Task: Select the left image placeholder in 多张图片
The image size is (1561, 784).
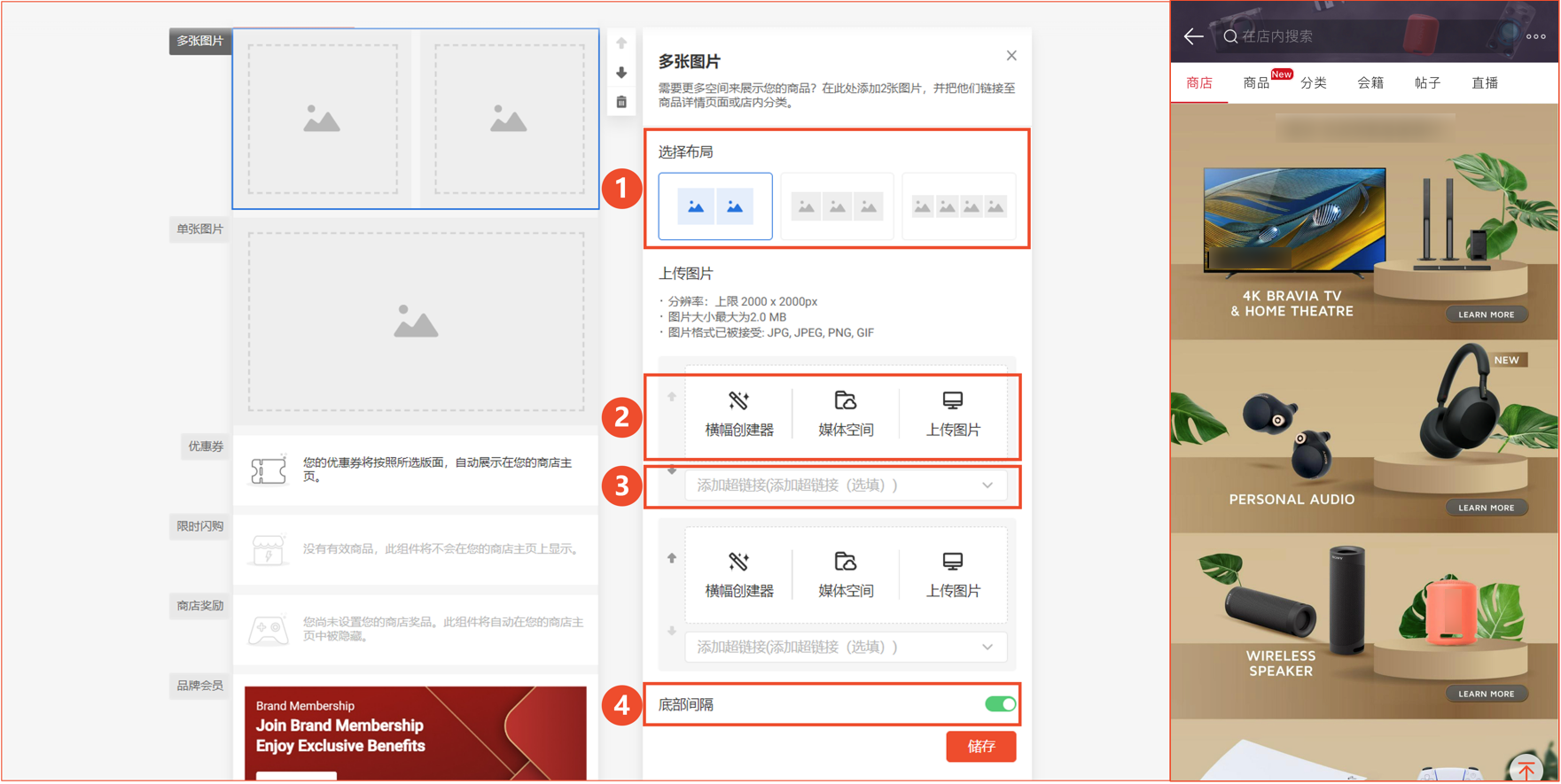Action: pos(323,119)
